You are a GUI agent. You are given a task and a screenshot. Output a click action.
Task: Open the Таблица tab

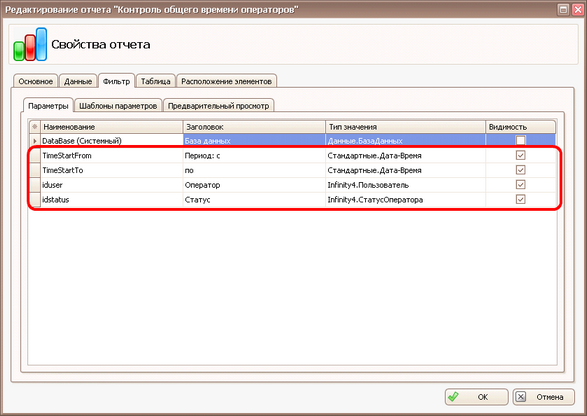click(156, 81)
